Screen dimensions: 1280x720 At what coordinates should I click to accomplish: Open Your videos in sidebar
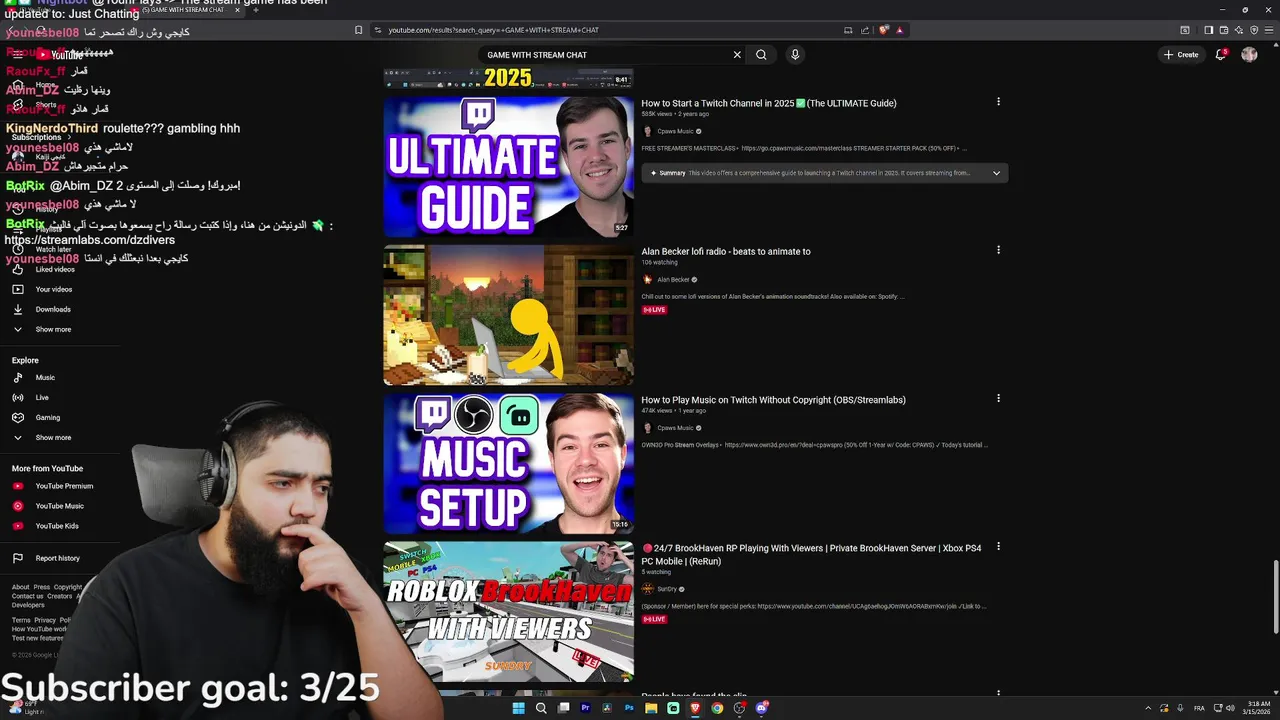tap(54, 289)
